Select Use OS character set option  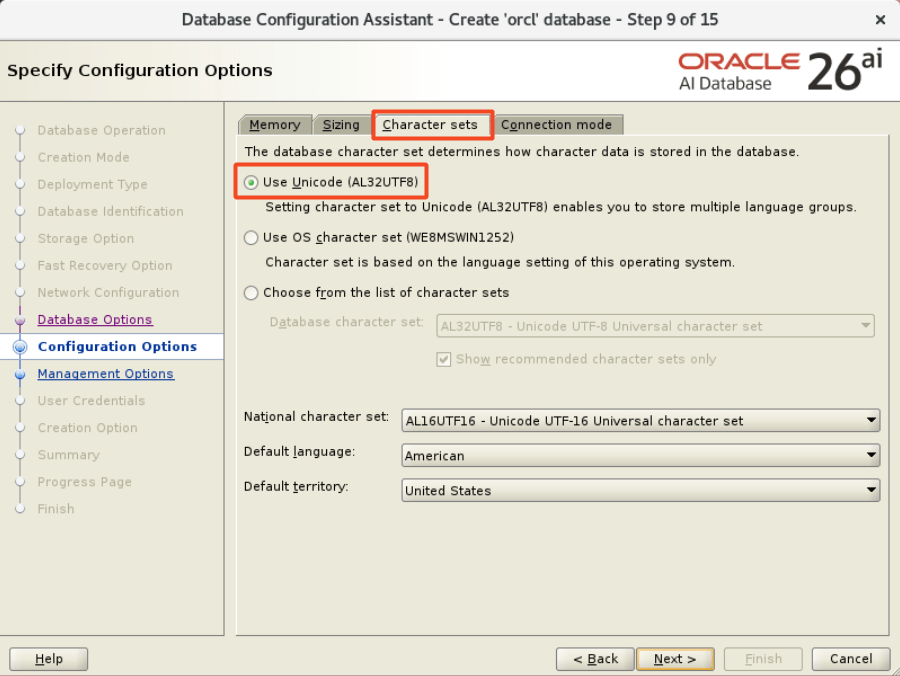pos(251,238)
